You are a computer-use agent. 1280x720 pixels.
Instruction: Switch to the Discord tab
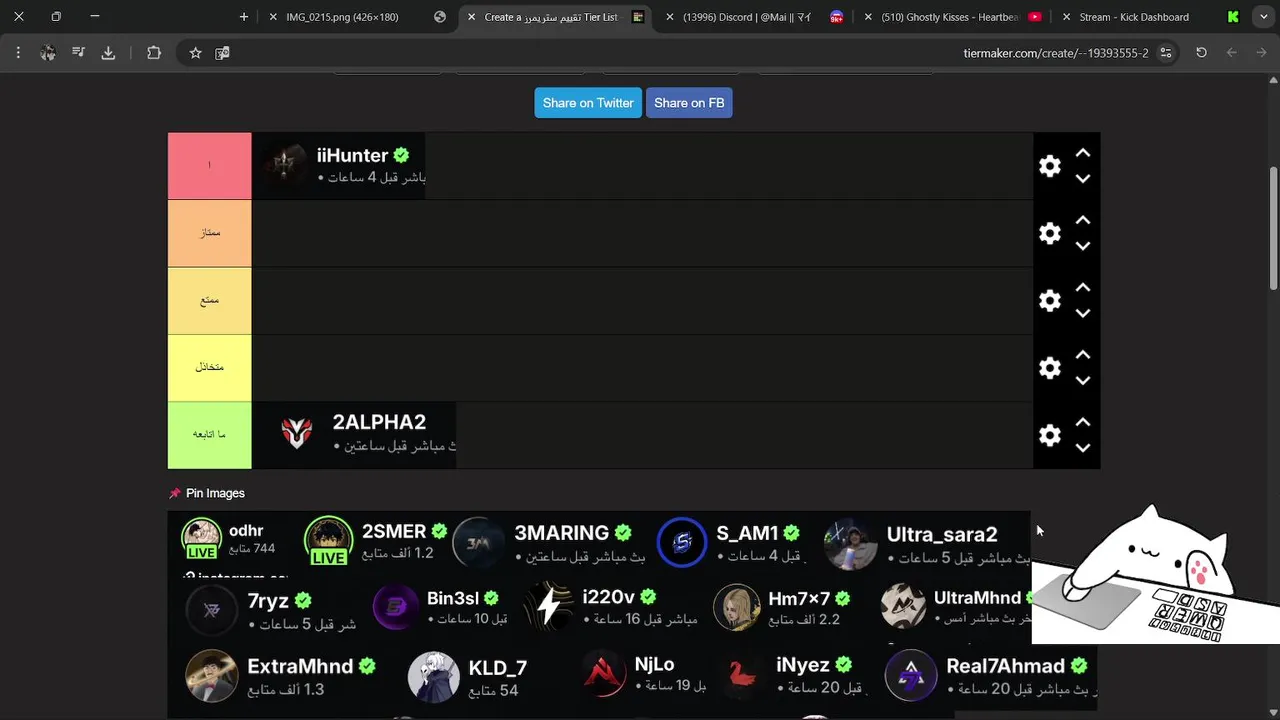point(754,17)
